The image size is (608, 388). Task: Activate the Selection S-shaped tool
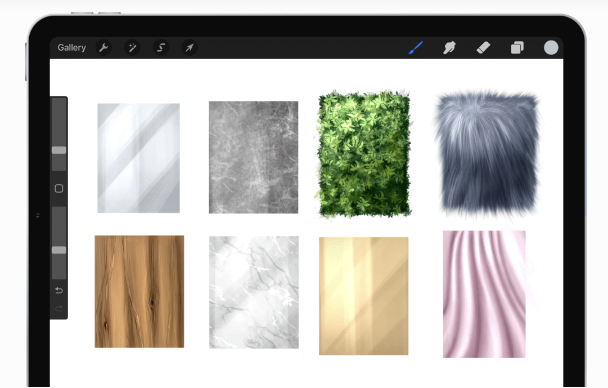161,48
